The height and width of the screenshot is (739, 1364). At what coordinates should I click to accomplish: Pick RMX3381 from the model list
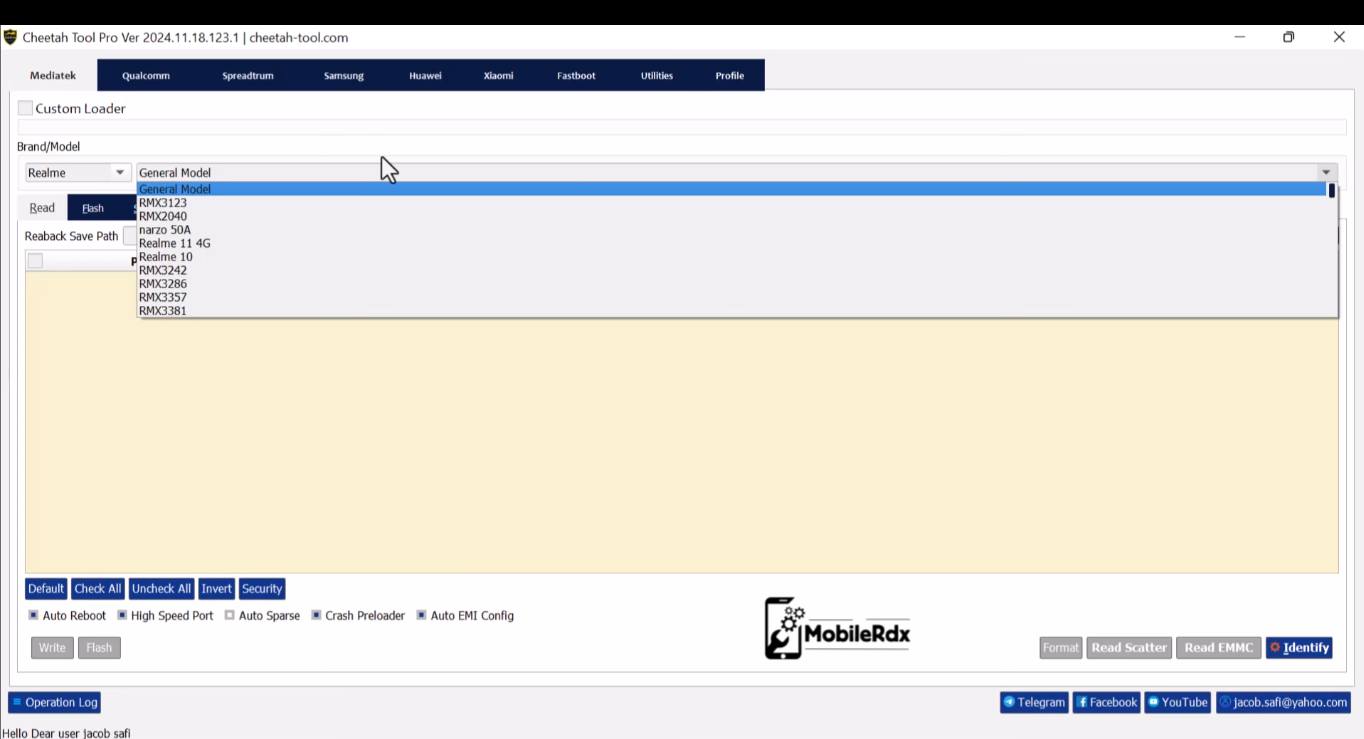pyautogui.click(x=731, y=311)
